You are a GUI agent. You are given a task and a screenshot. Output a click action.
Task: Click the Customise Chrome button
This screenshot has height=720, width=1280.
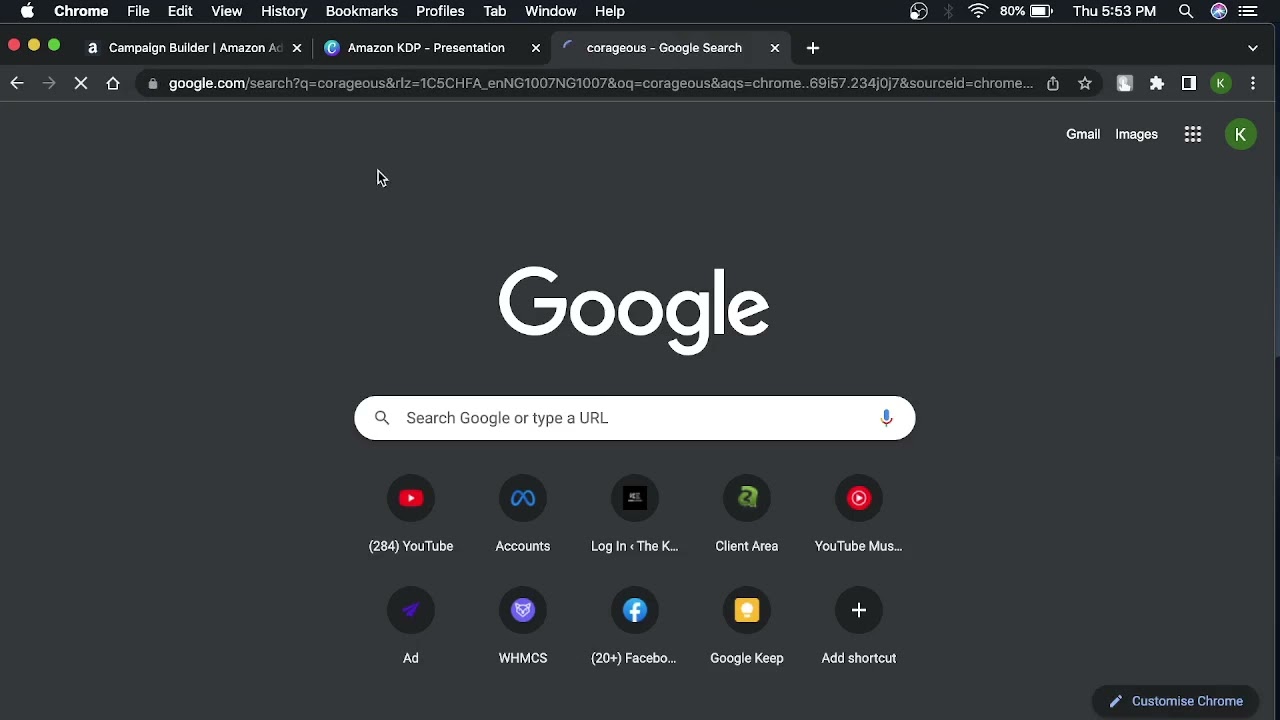tap(1176, 701)
